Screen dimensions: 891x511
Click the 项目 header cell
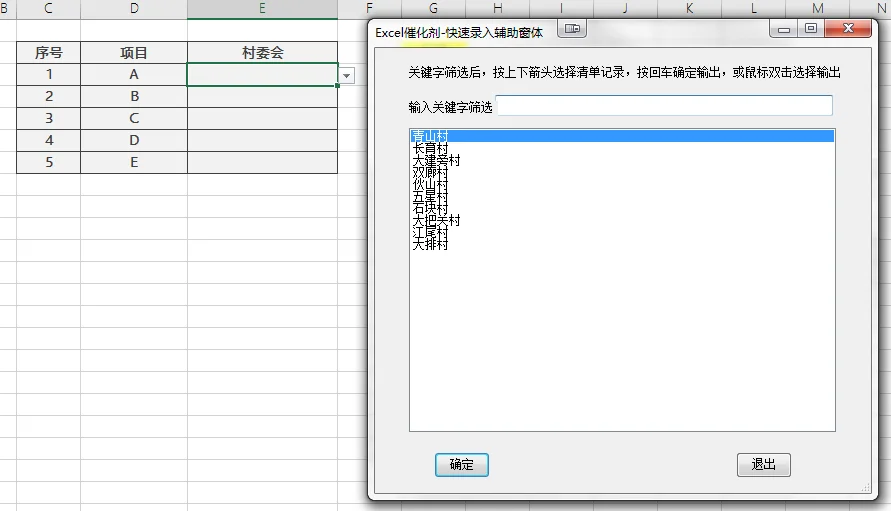click(x=134, y=52)
